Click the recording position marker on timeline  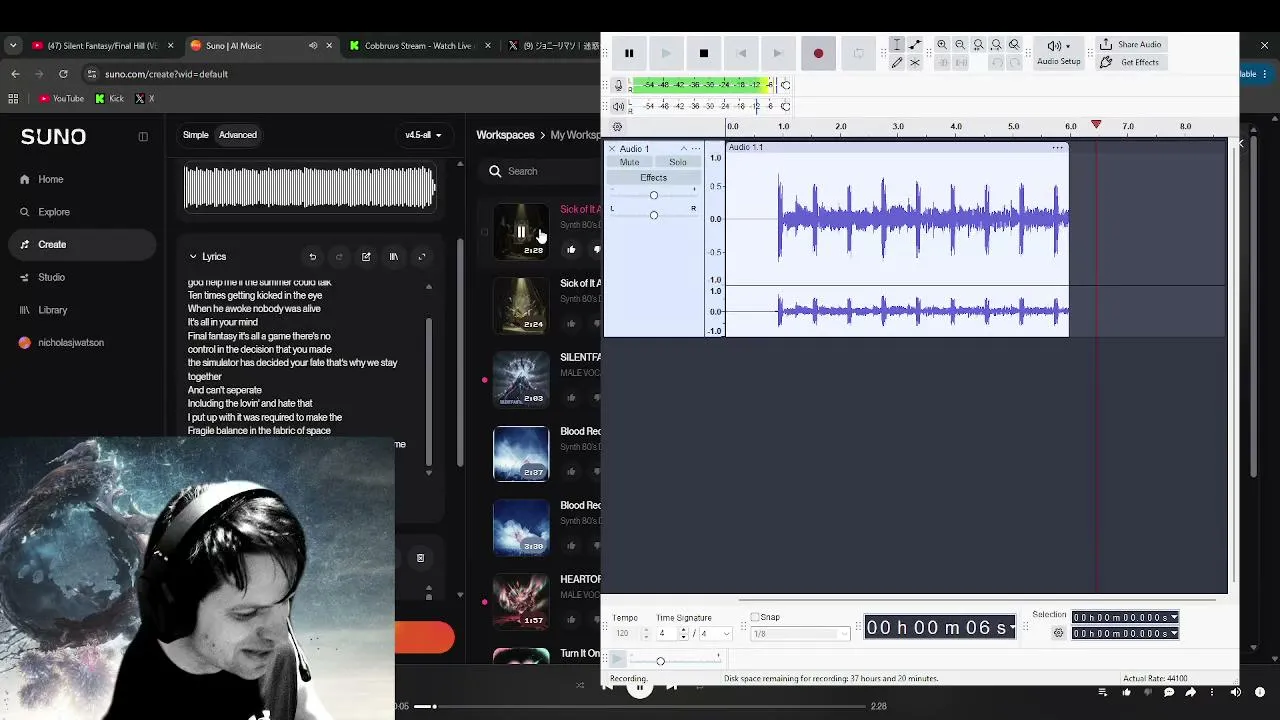(x=1096, y=125)
